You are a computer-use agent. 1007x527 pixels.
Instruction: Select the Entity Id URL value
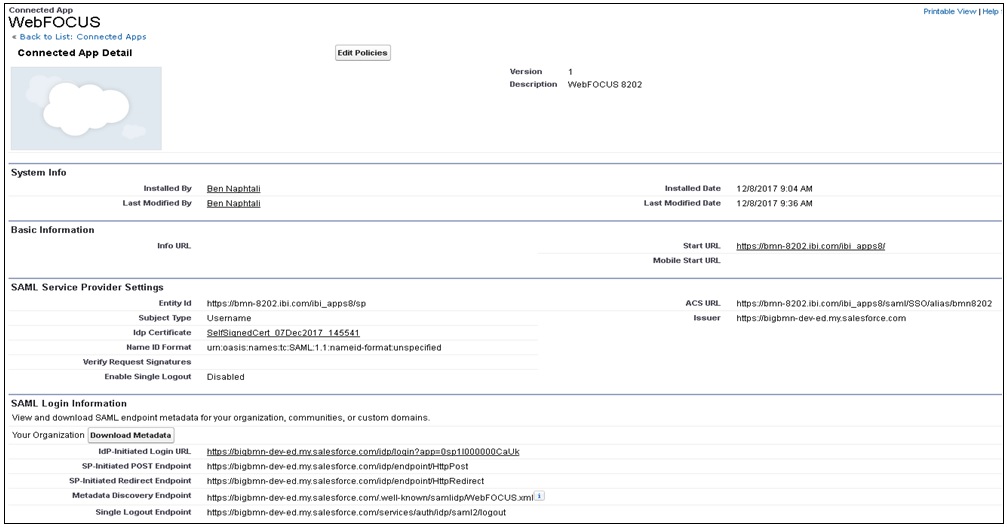click(x=286, y=304)
